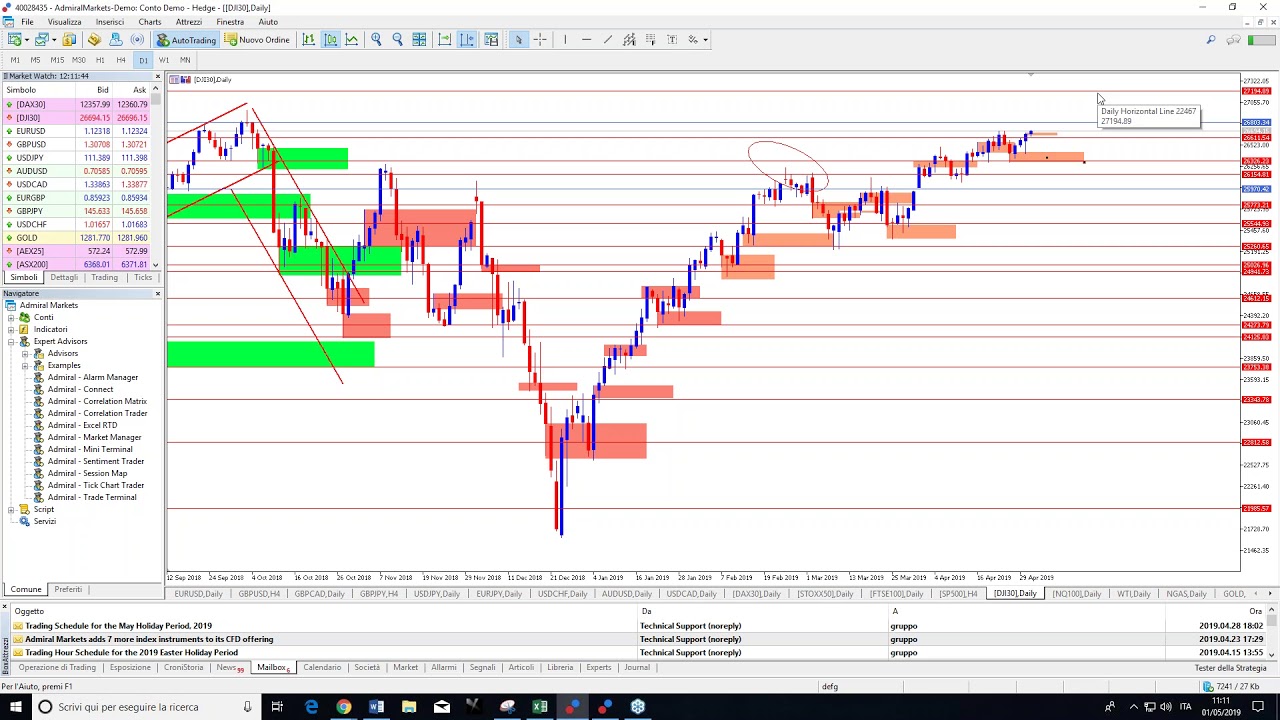
Task: Open Tester della Strategia
Action: [1230, 668]
